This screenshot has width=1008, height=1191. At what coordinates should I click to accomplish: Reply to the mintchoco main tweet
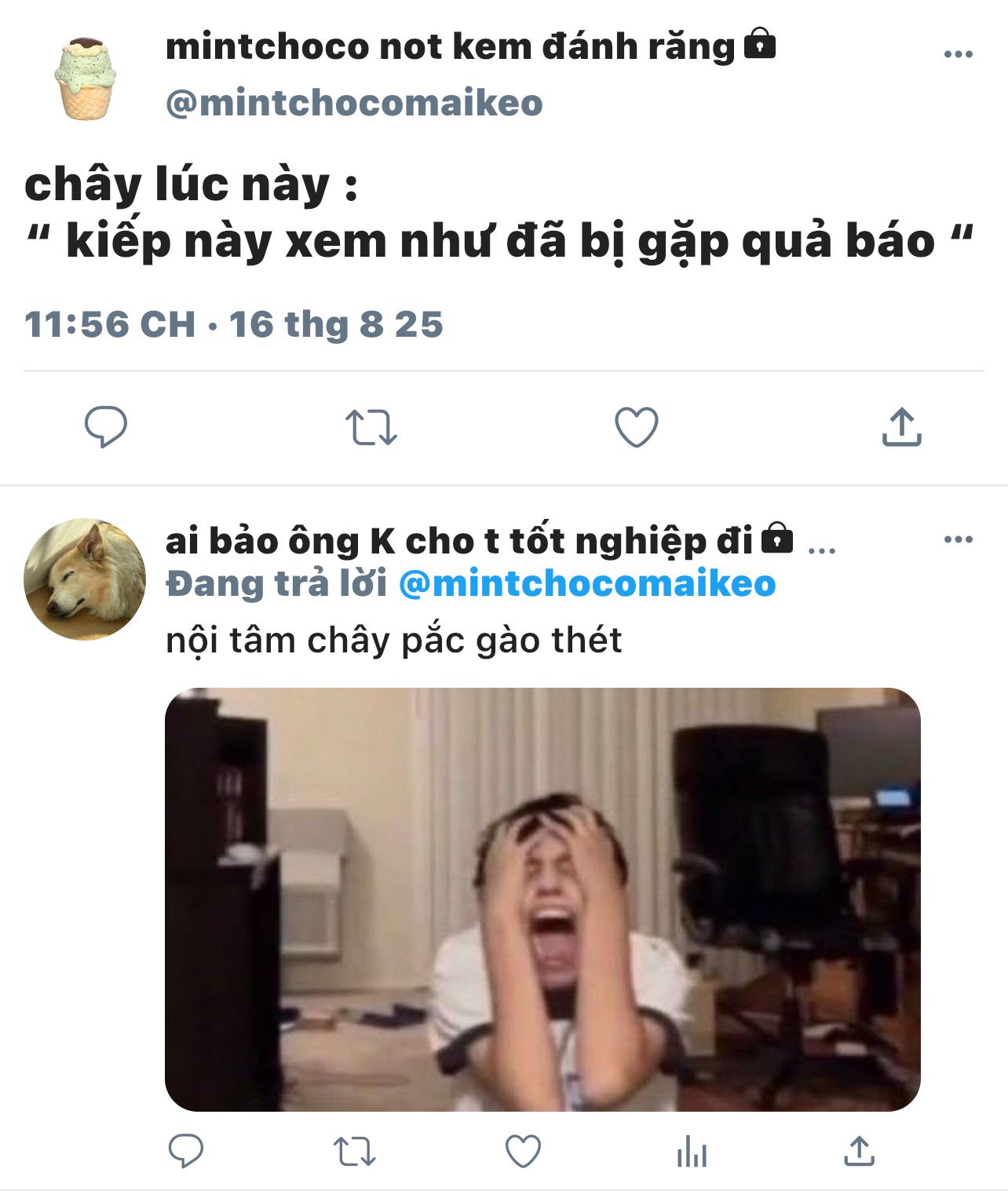(x=106, y=427)
